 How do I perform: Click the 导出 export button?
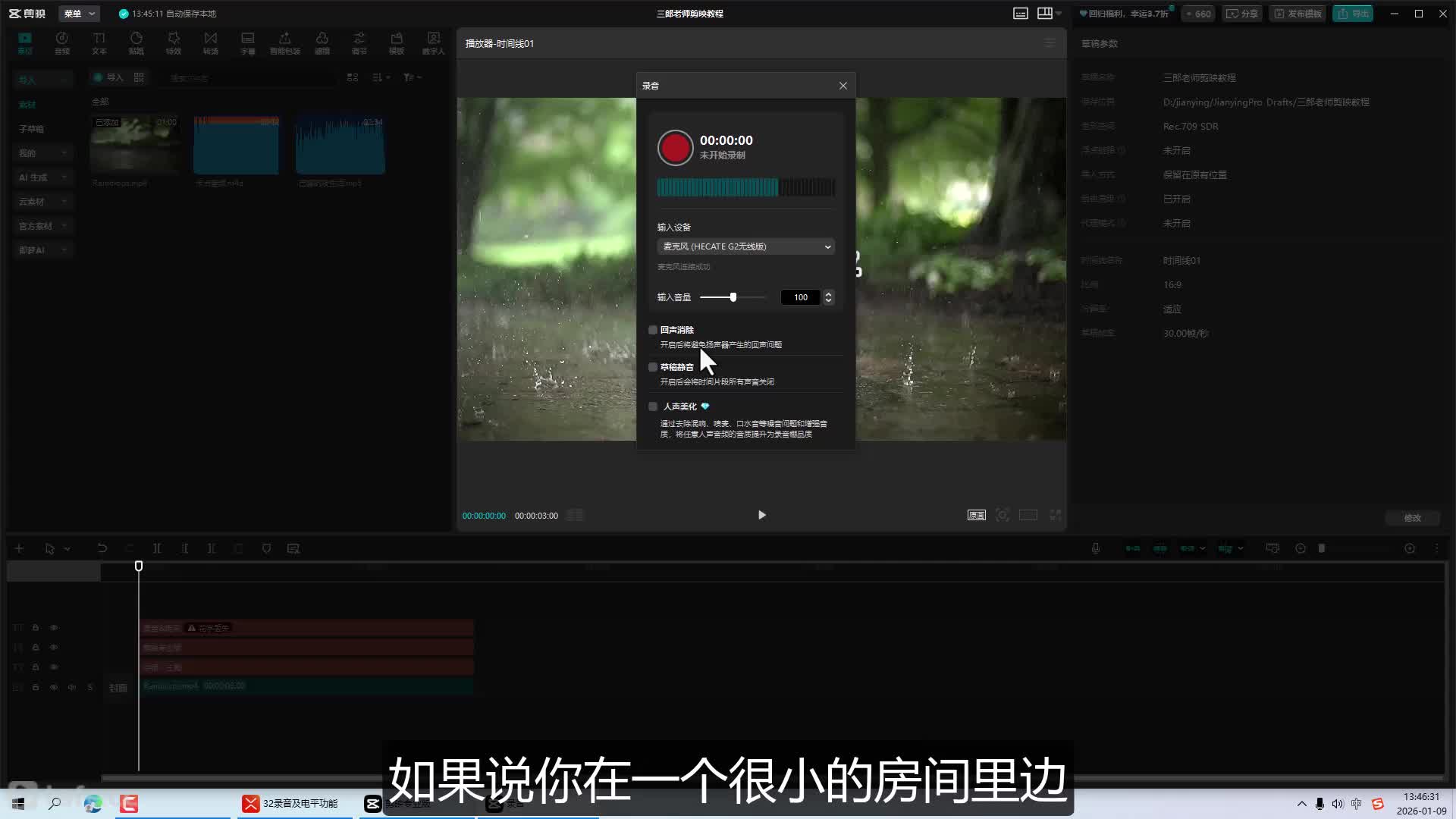coord(1353,14)
